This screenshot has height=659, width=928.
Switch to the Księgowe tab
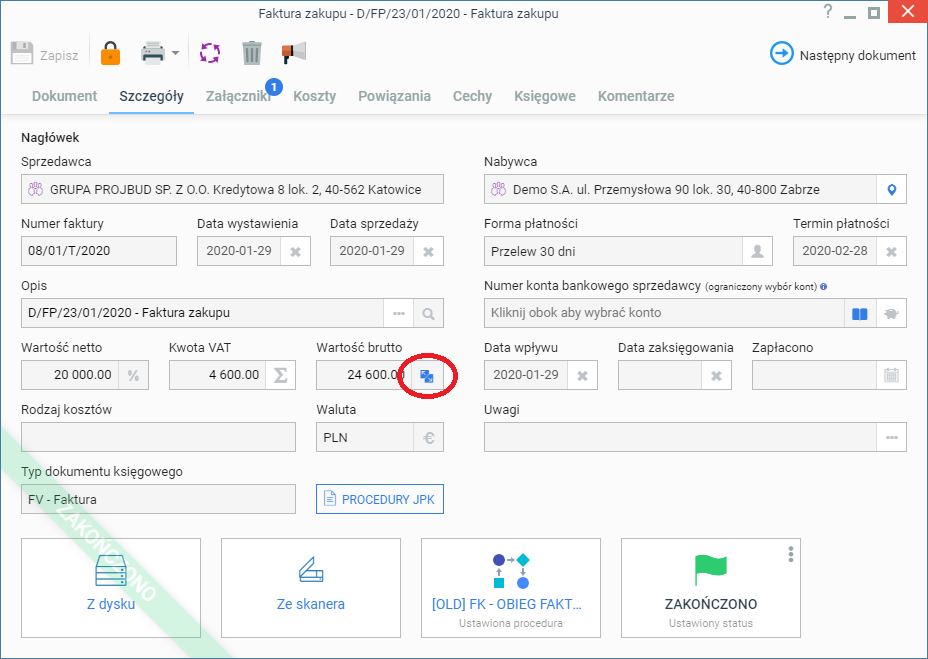tap(544, 96)
